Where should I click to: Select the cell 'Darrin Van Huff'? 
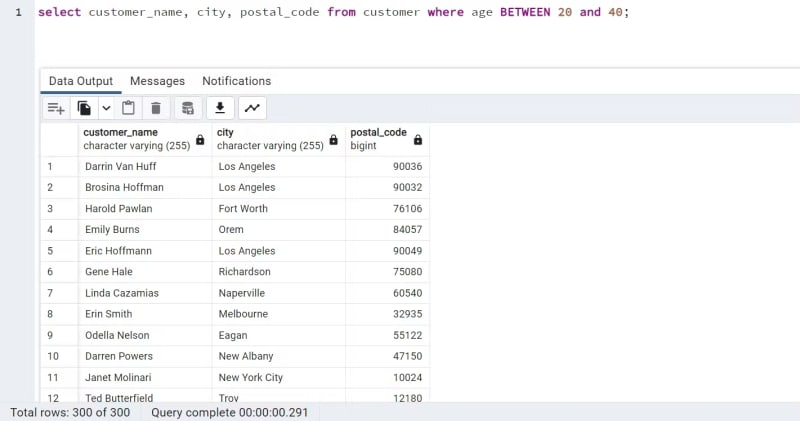[x=145, y=166]
